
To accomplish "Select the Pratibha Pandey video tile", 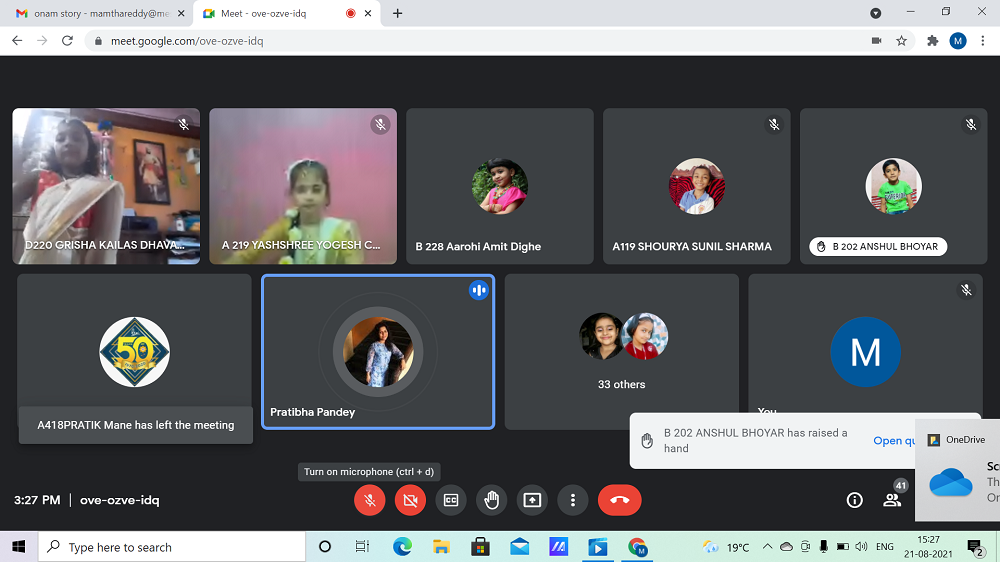I will coord(378,352).
